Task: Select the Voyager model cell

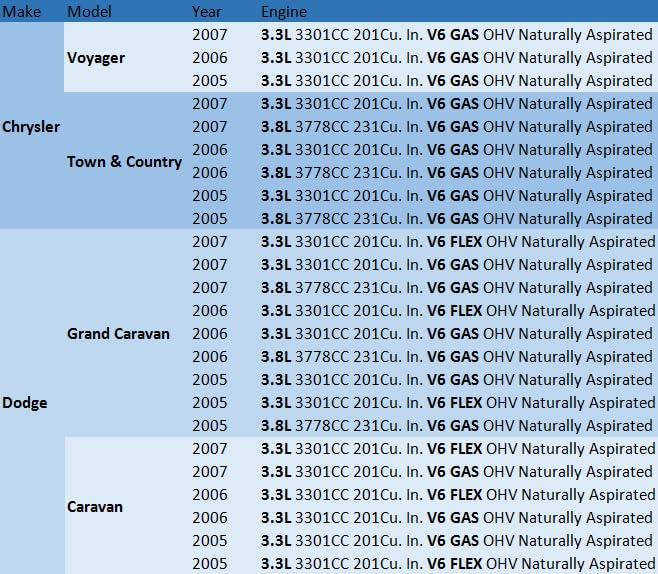Action: click(96, 58)
